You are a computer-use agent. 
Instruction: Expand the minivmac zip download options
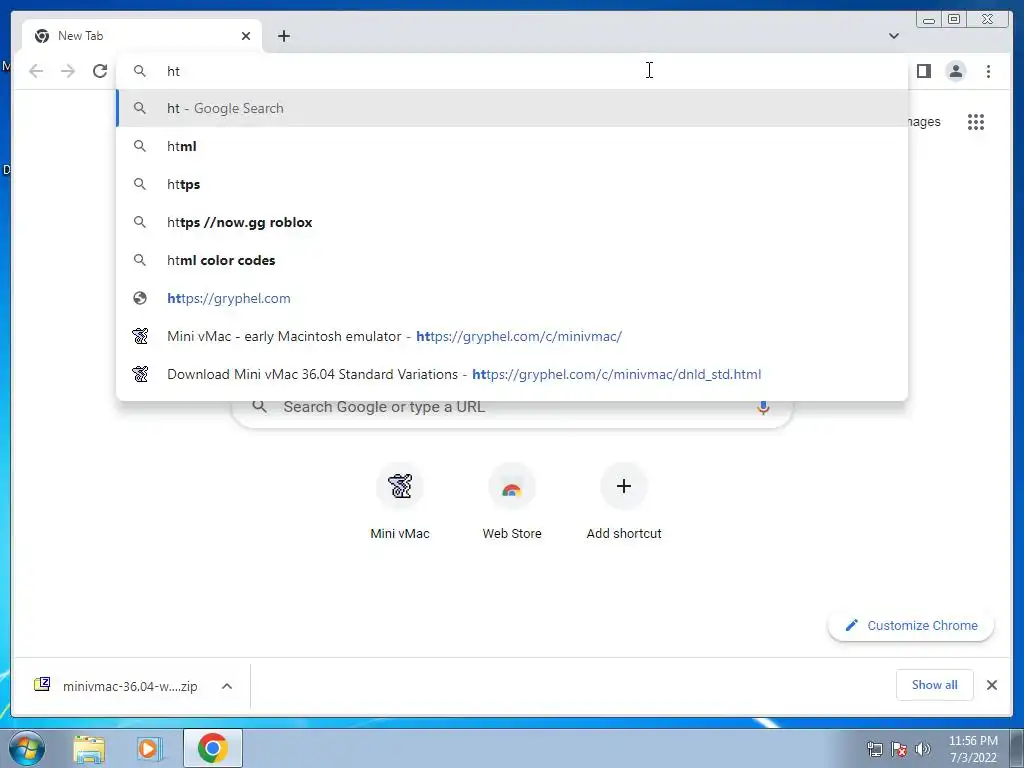pos(227,686)
